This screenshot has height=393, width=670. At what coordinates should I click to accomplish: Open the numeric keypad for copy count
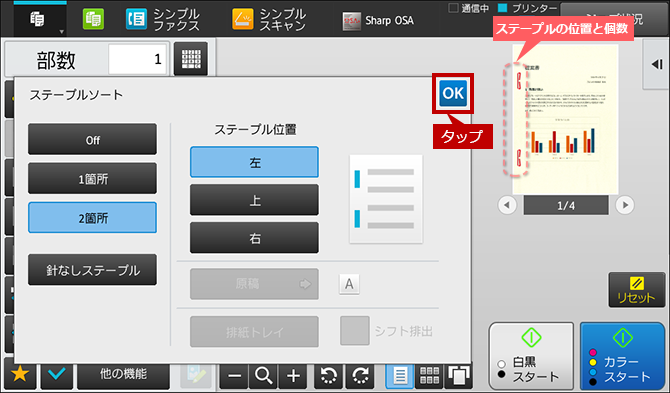(191, 59)
